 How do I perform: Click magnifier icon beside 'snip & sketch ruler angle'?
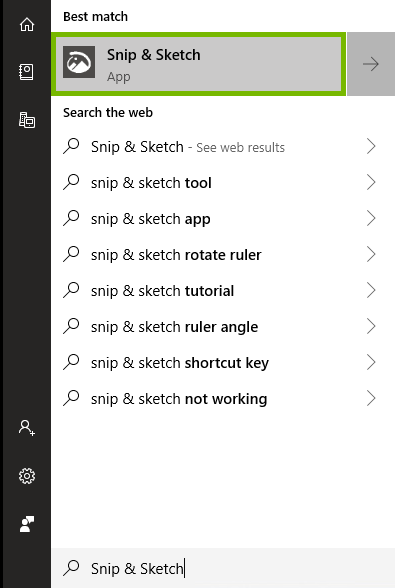tap(71, 326)
